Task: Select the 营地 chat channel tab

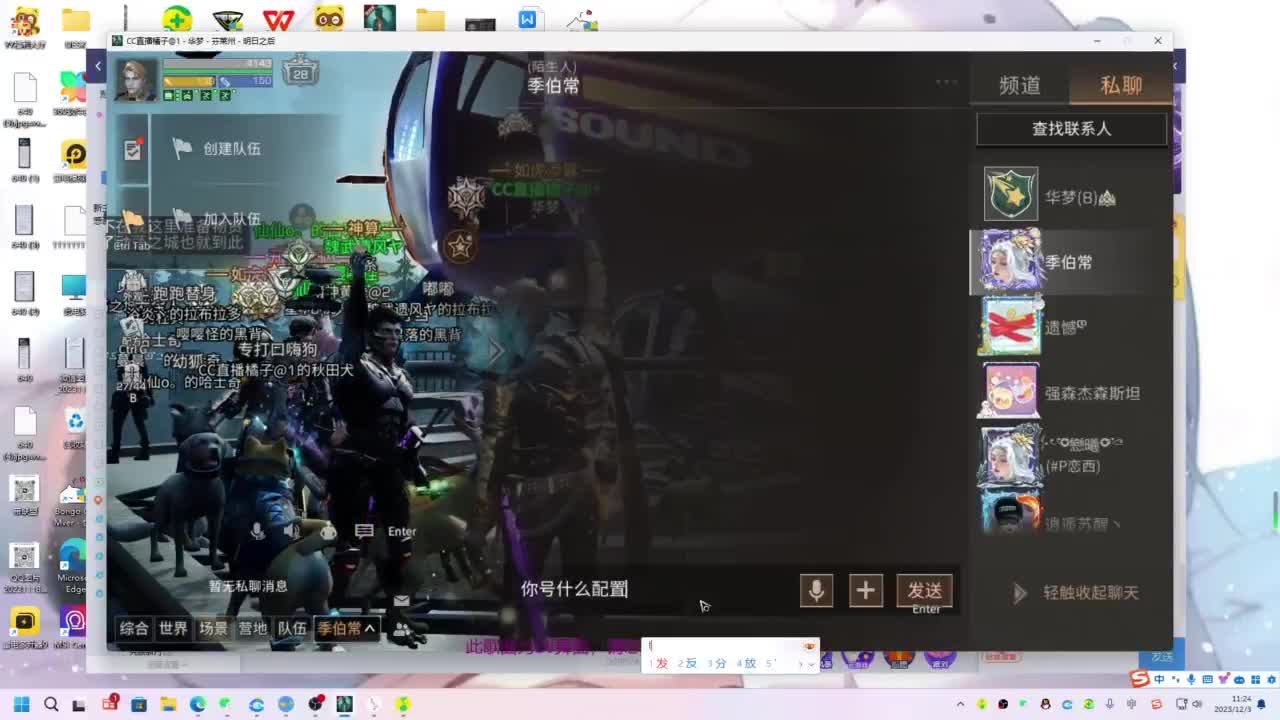Action: [252, 628]
